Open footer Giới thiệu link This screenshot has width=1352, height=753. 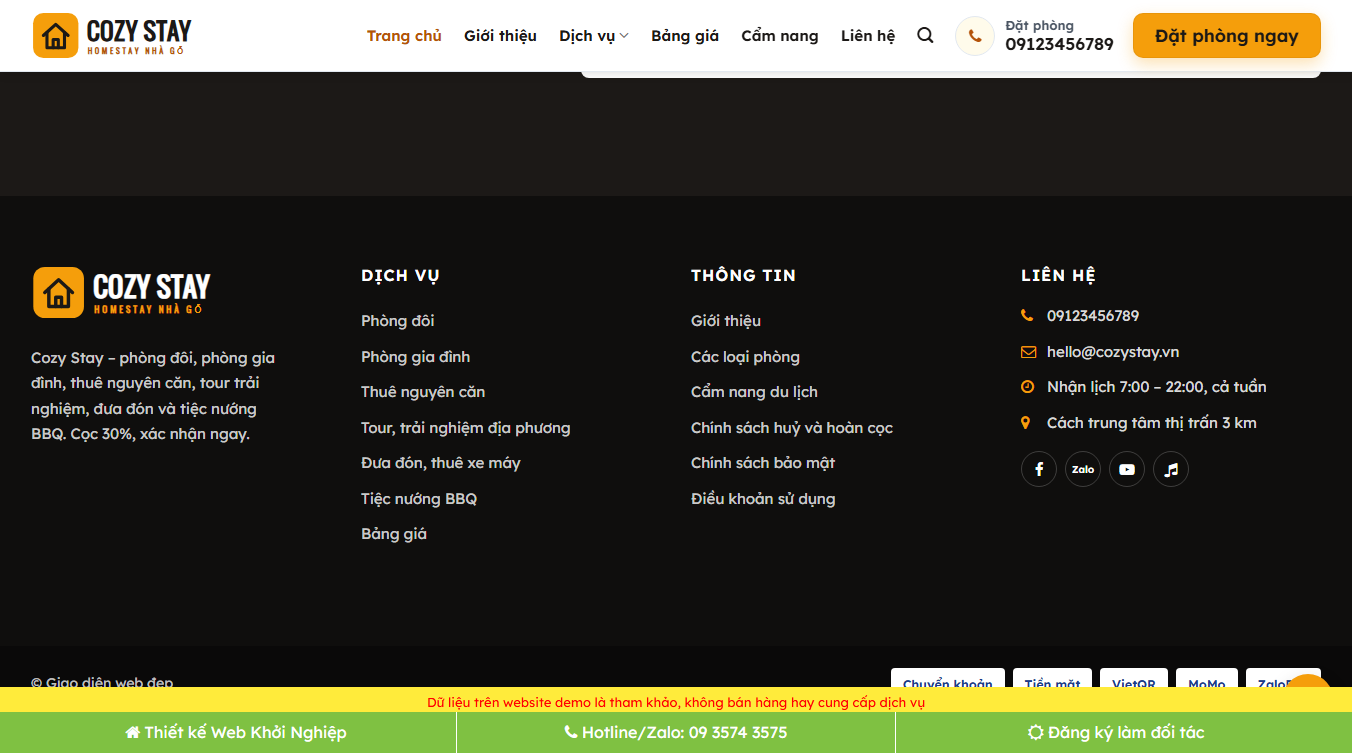726,321
